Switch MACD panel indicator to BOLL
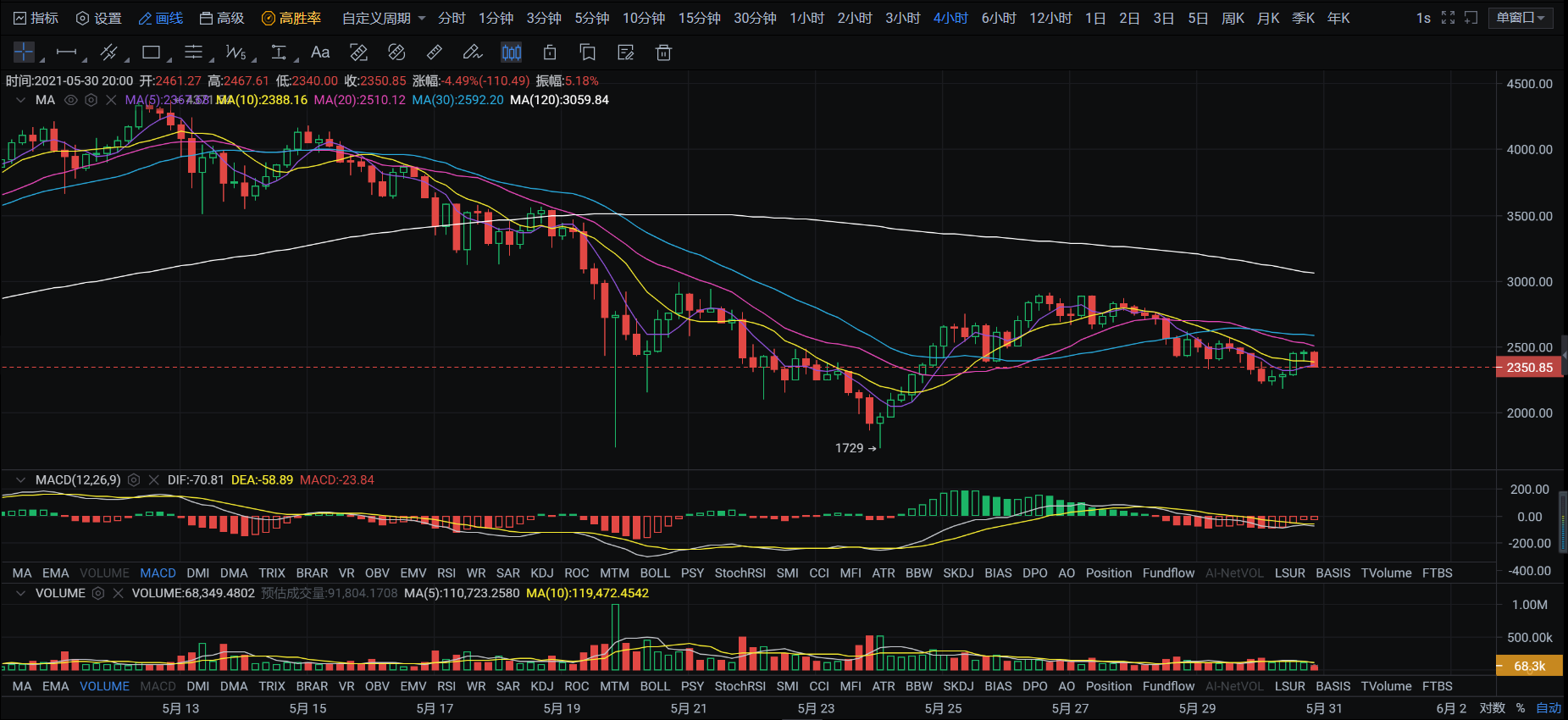 point(655,573)
